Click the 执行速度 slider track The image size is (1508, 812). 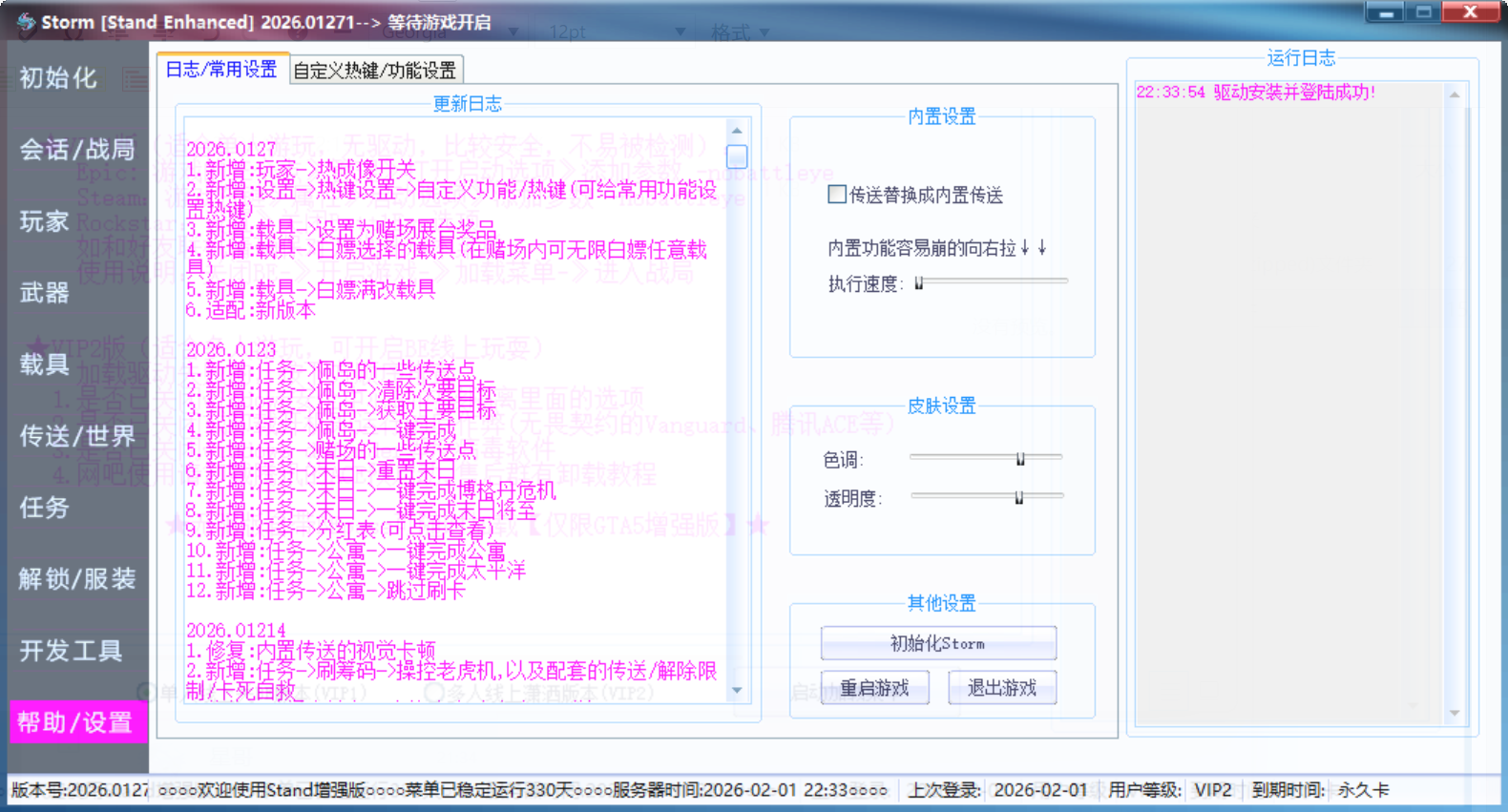tap(993, 281)
